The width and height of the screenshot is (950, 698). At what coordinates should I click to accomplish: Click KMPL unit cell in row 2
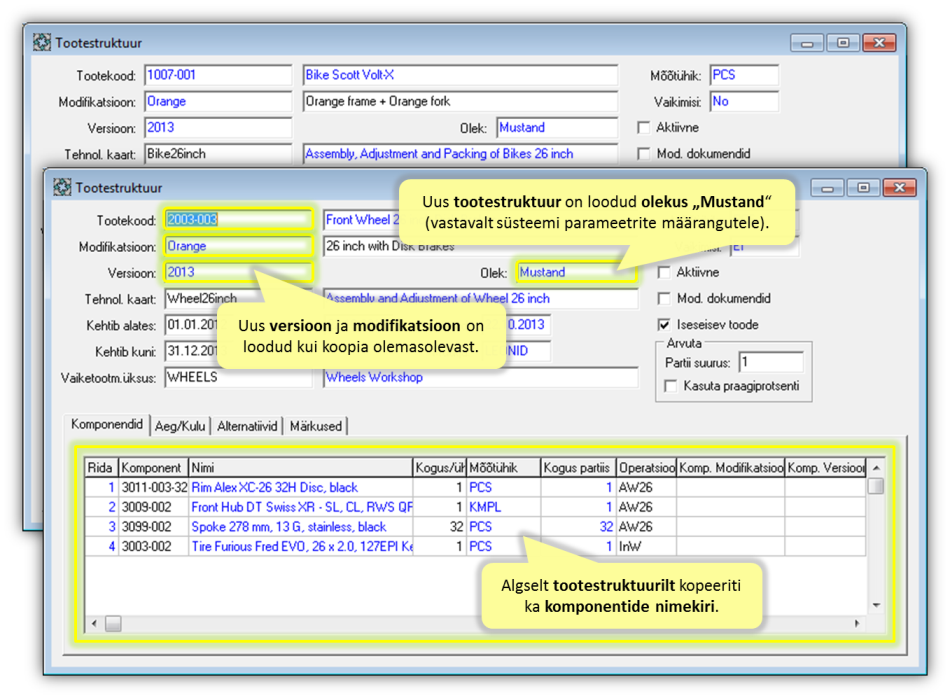point(503,507)
